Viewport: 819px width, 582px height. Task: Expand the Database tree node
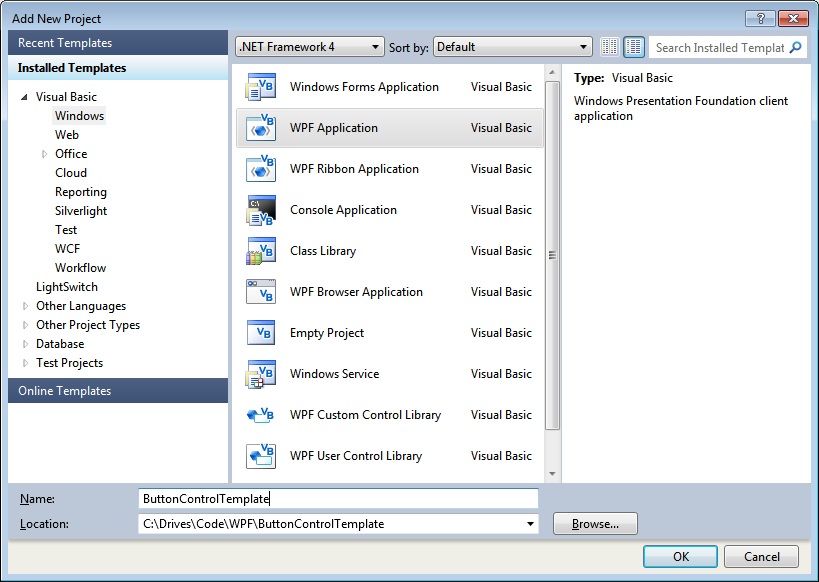(x=25, y=344)
